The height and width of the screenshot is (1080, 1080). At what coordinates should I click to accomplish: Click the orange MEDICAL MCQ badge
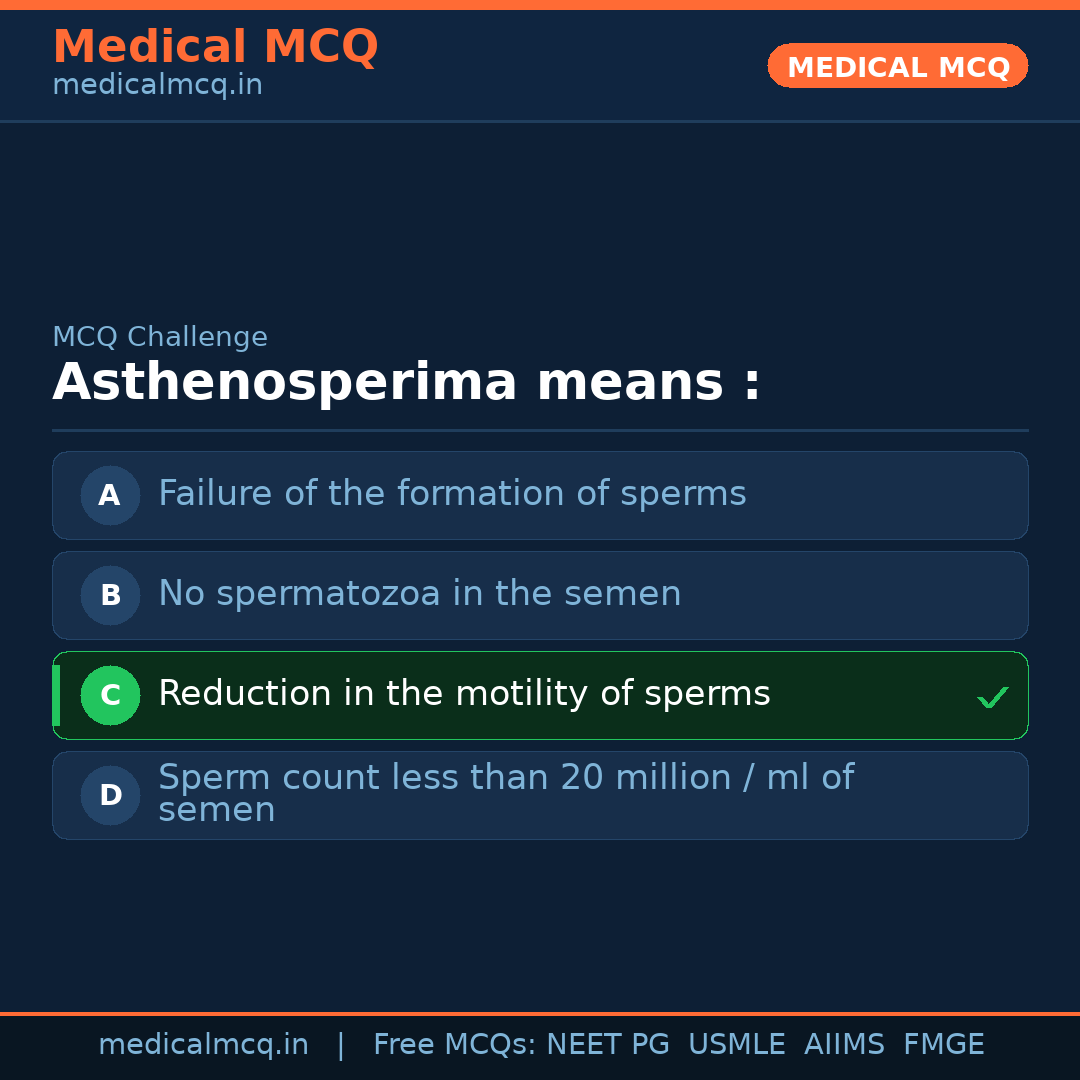[x=897, y=66]
